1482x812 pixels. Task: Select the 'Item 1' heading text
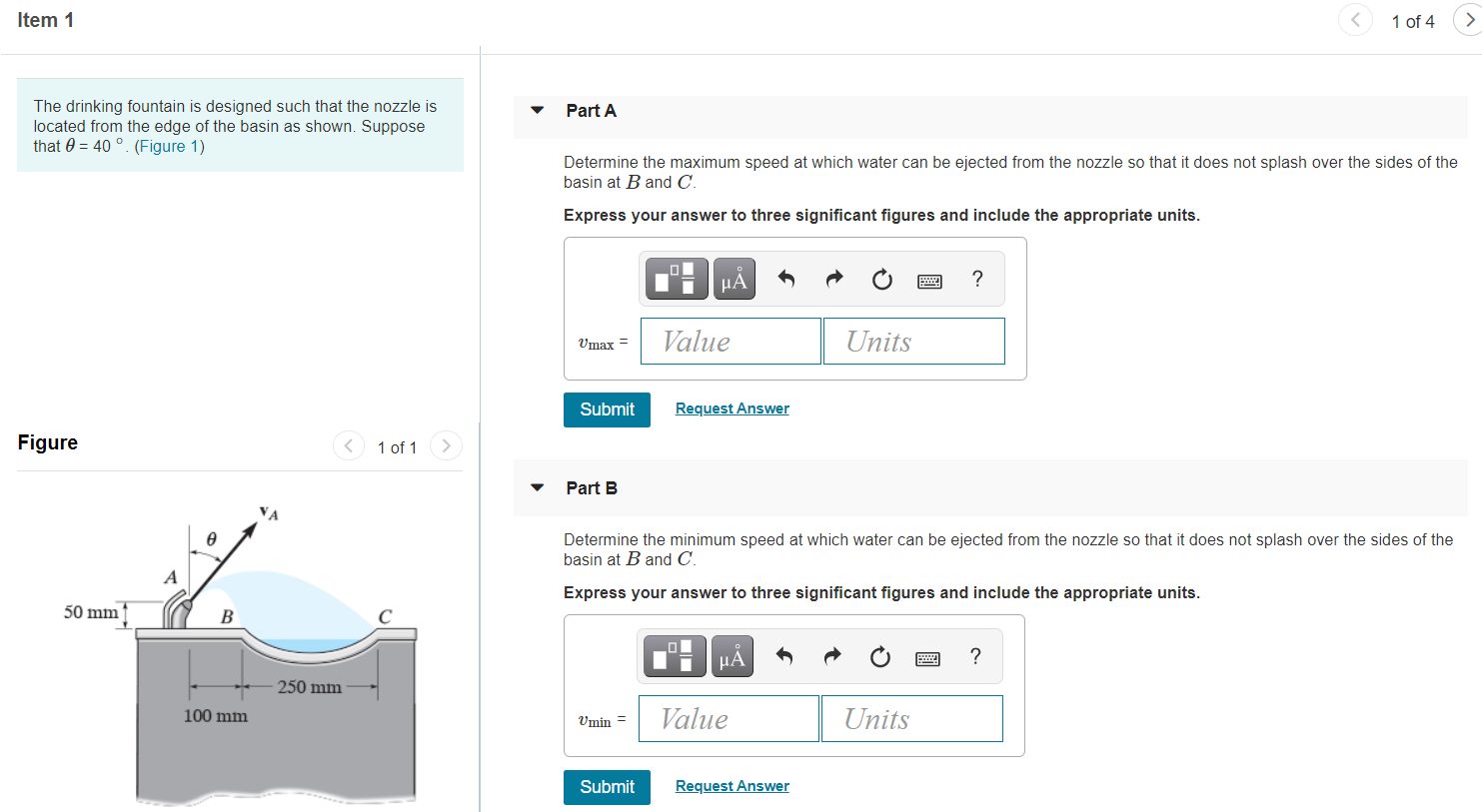pyautogui.click(x=45, y=20)
